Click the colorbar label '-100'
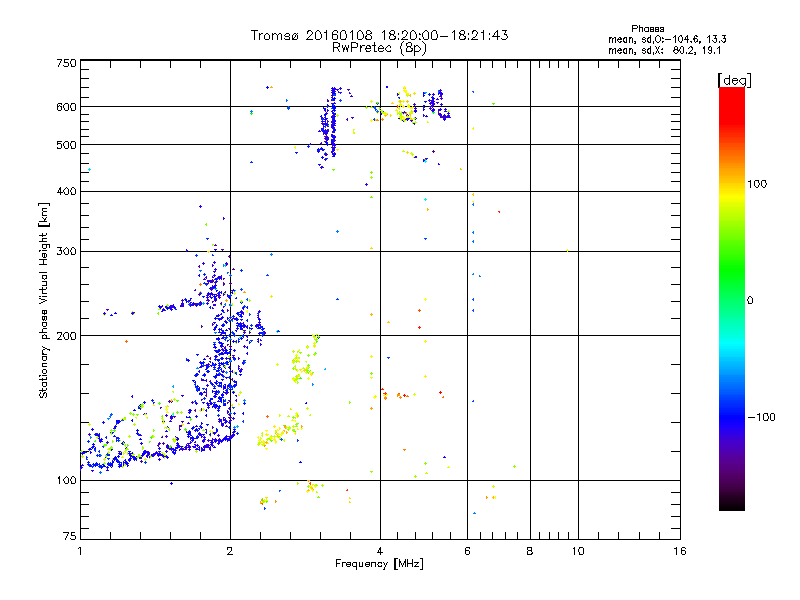This screenshot has height=600, width=800. [761, 417]
